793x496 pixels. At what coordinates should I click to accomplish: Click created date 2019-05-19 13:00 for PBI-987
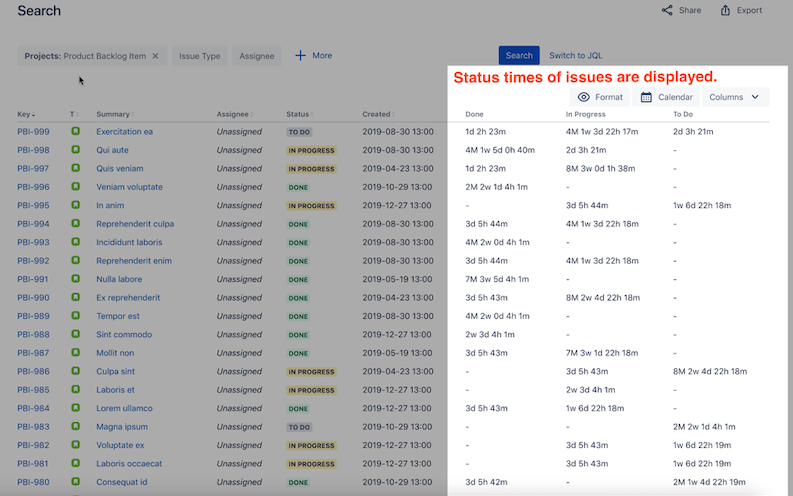(x=397, y=353)
